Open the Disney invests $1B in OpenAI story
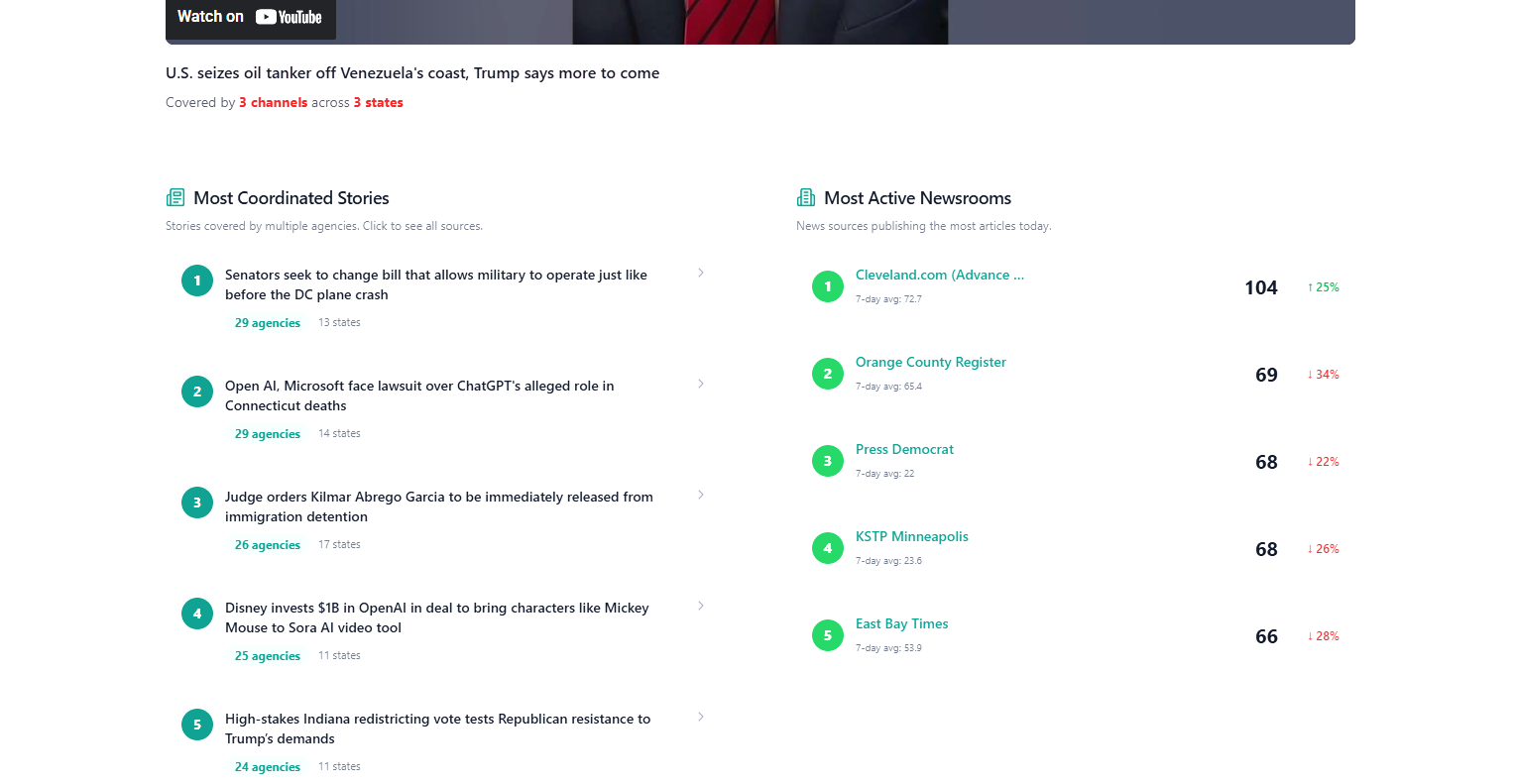The width and height of the screenshot is (1515, 784). pyautogui.click(x=437, y=617)
